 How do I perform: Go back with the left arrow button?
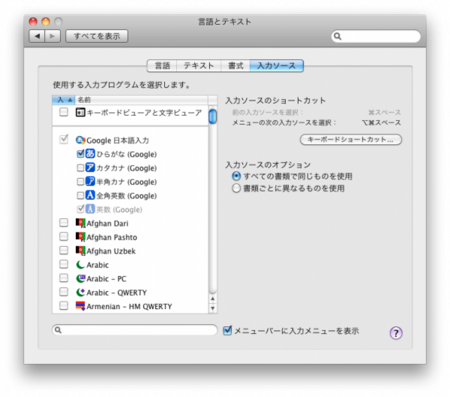[x=37, y=36]
